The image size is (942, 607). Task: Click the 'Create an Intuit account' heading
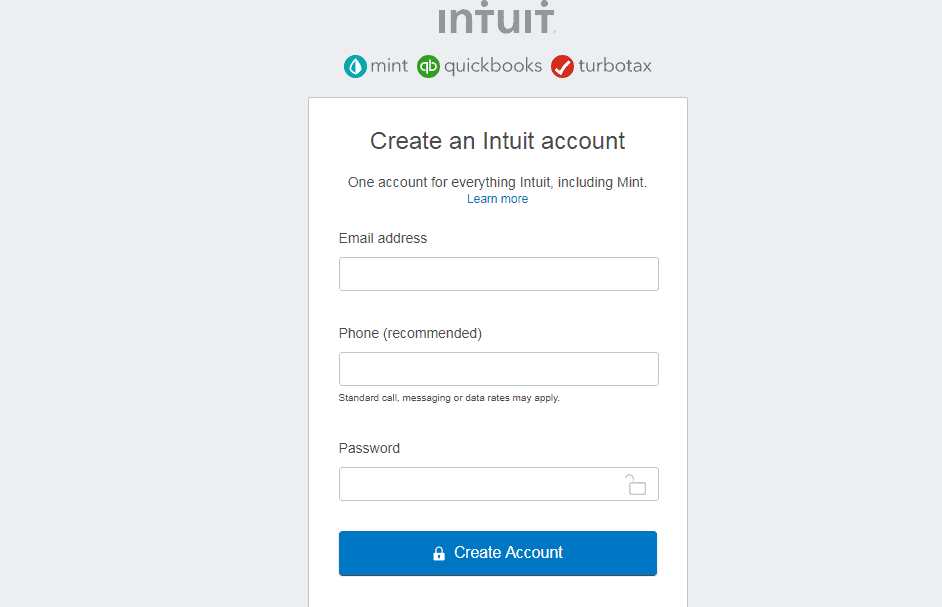click(x=497, y=141)
